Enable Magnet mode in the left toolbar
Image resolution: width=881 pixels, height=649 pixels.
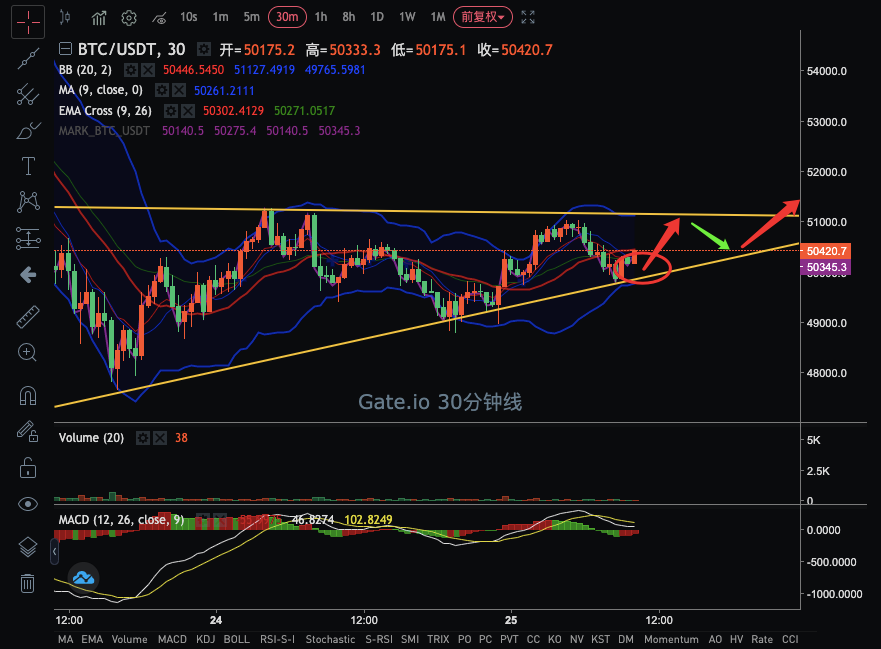(27, 395)
